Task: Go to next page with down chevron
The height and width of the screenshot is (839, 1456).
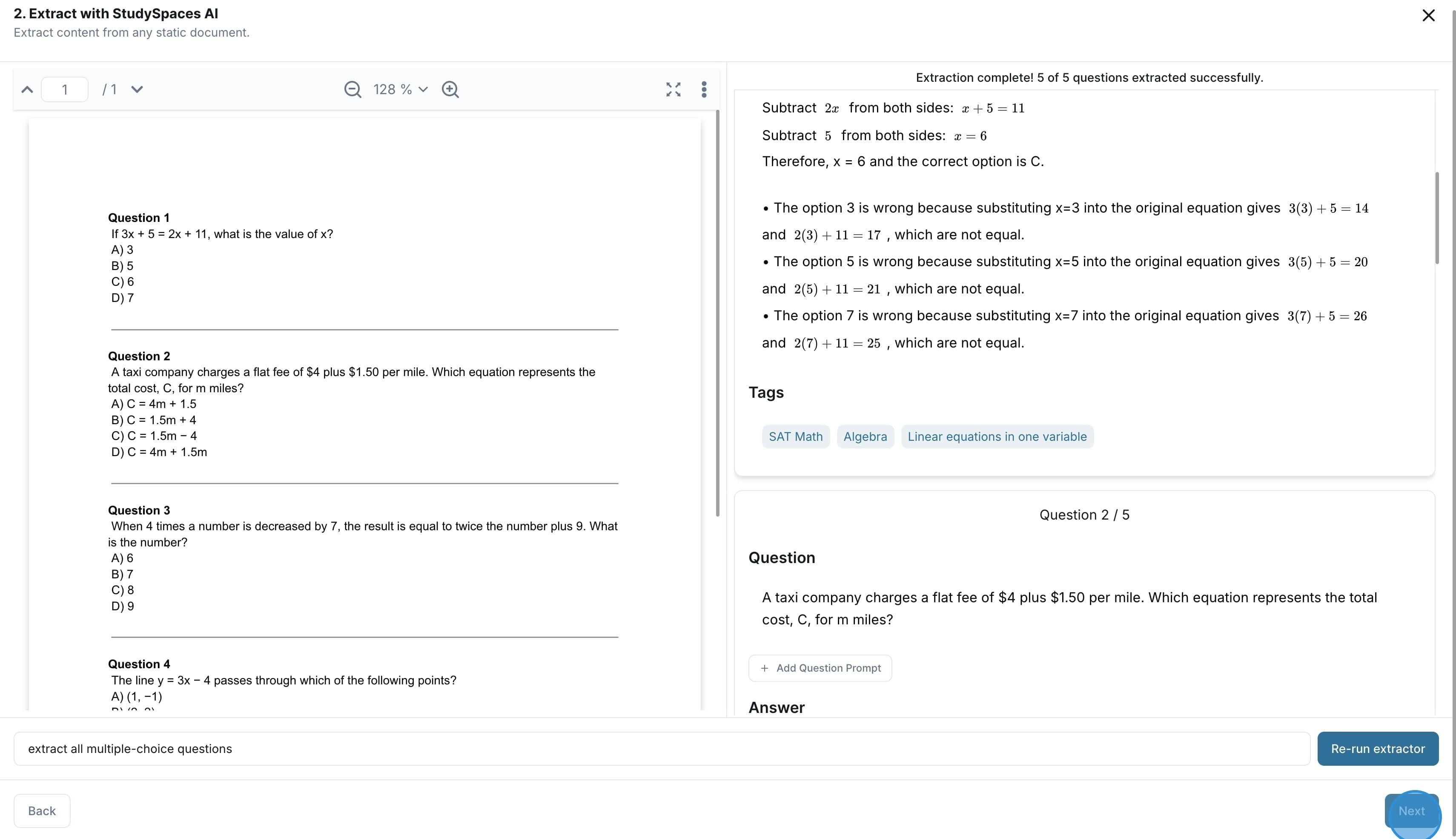Action: (137, 89)
